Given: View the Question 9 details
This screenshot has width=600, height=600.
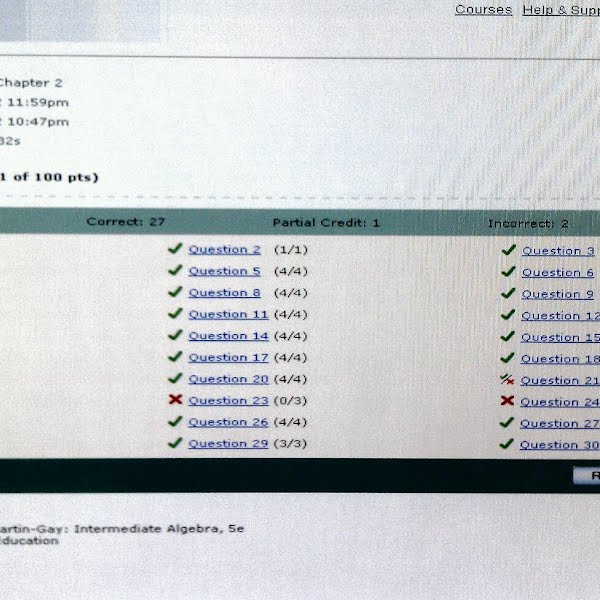Looking at the screenshot, I should (557, 294).
